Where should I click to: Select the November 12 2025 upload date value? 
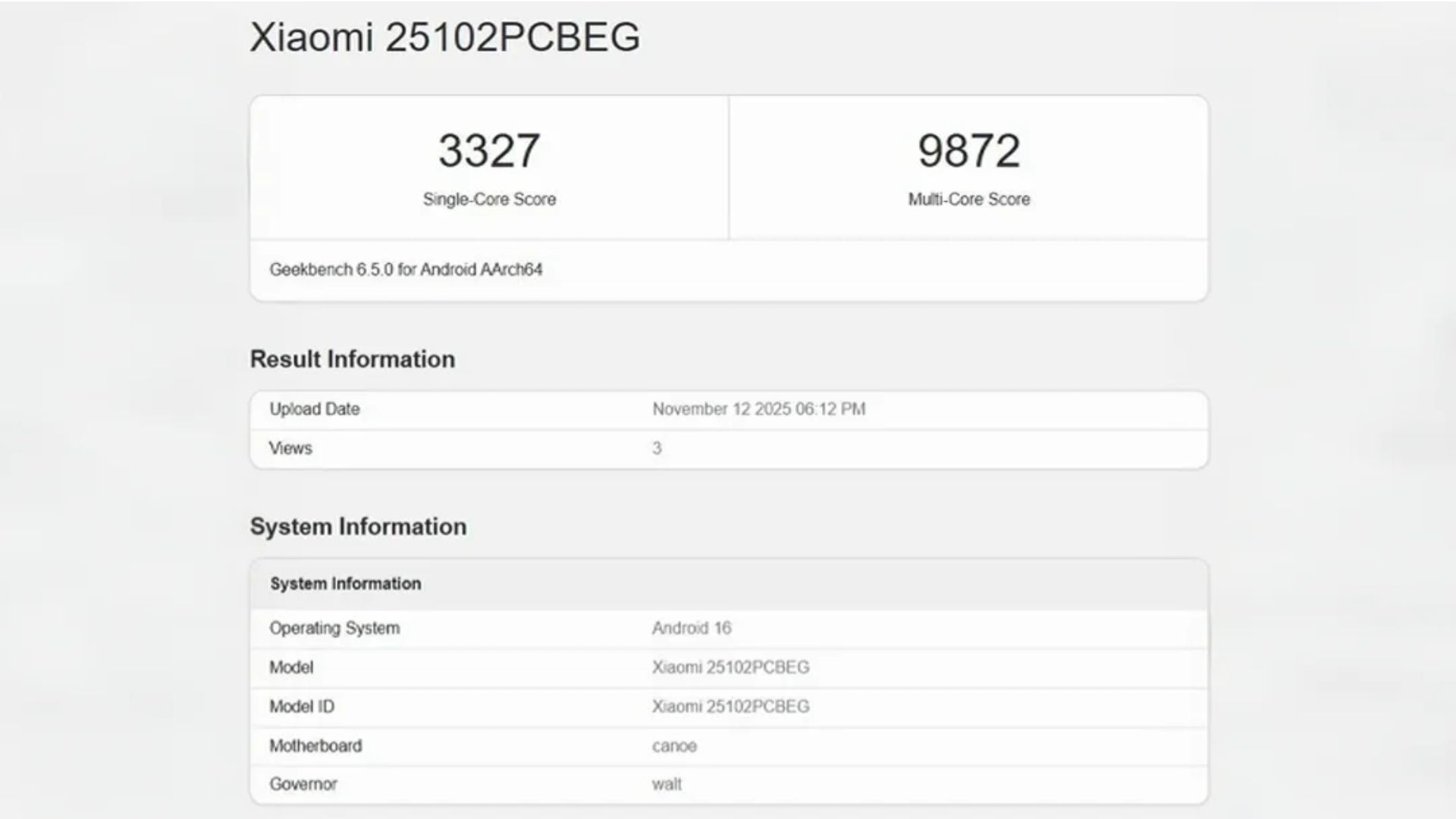click(761, 409)
